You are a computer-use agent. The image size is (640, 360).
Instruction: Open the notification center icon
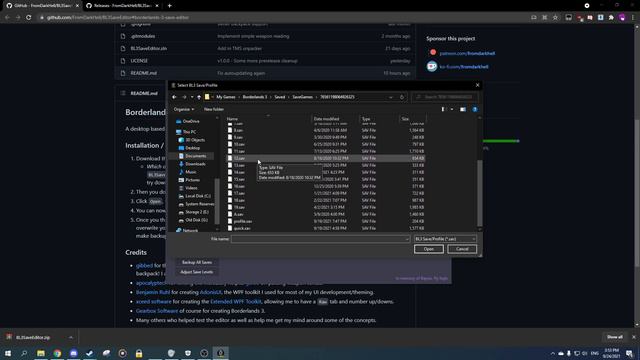(629, 353)
